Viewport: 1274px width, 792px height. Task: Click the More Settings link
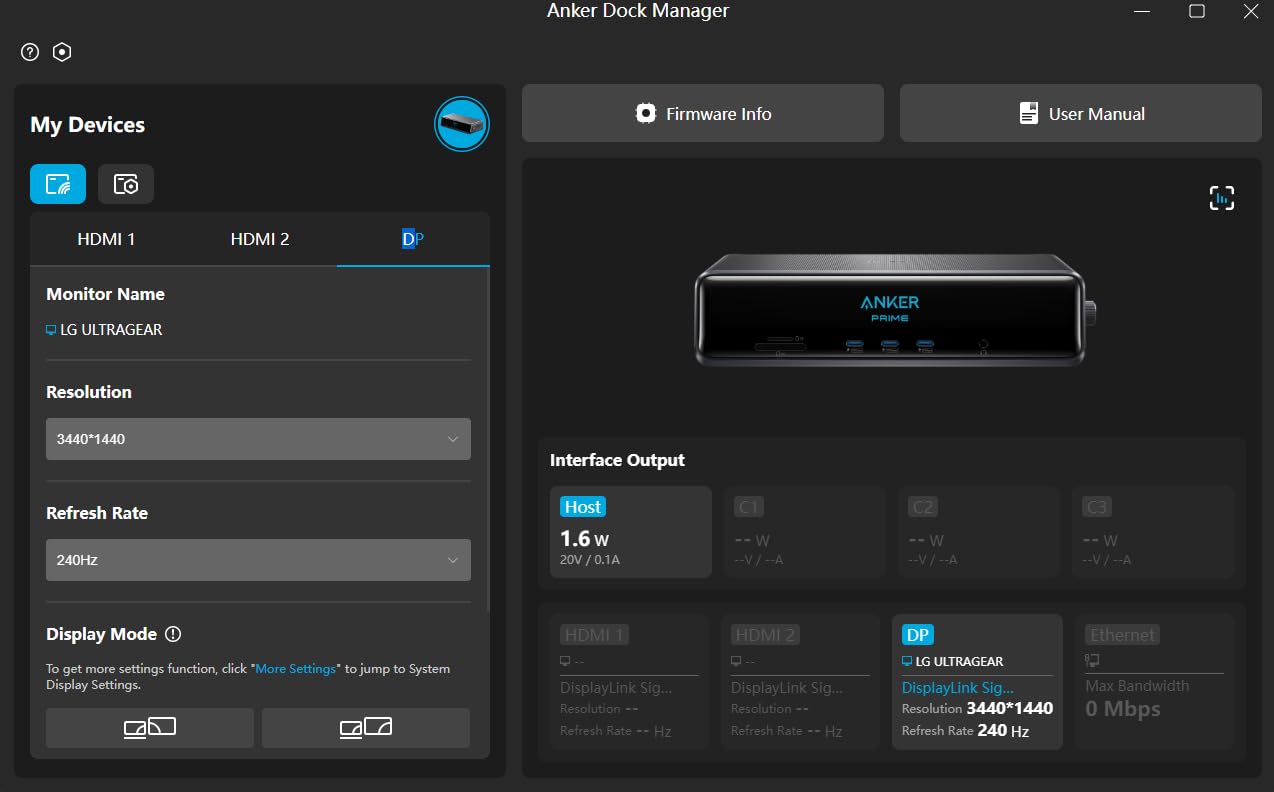point(296,668)
